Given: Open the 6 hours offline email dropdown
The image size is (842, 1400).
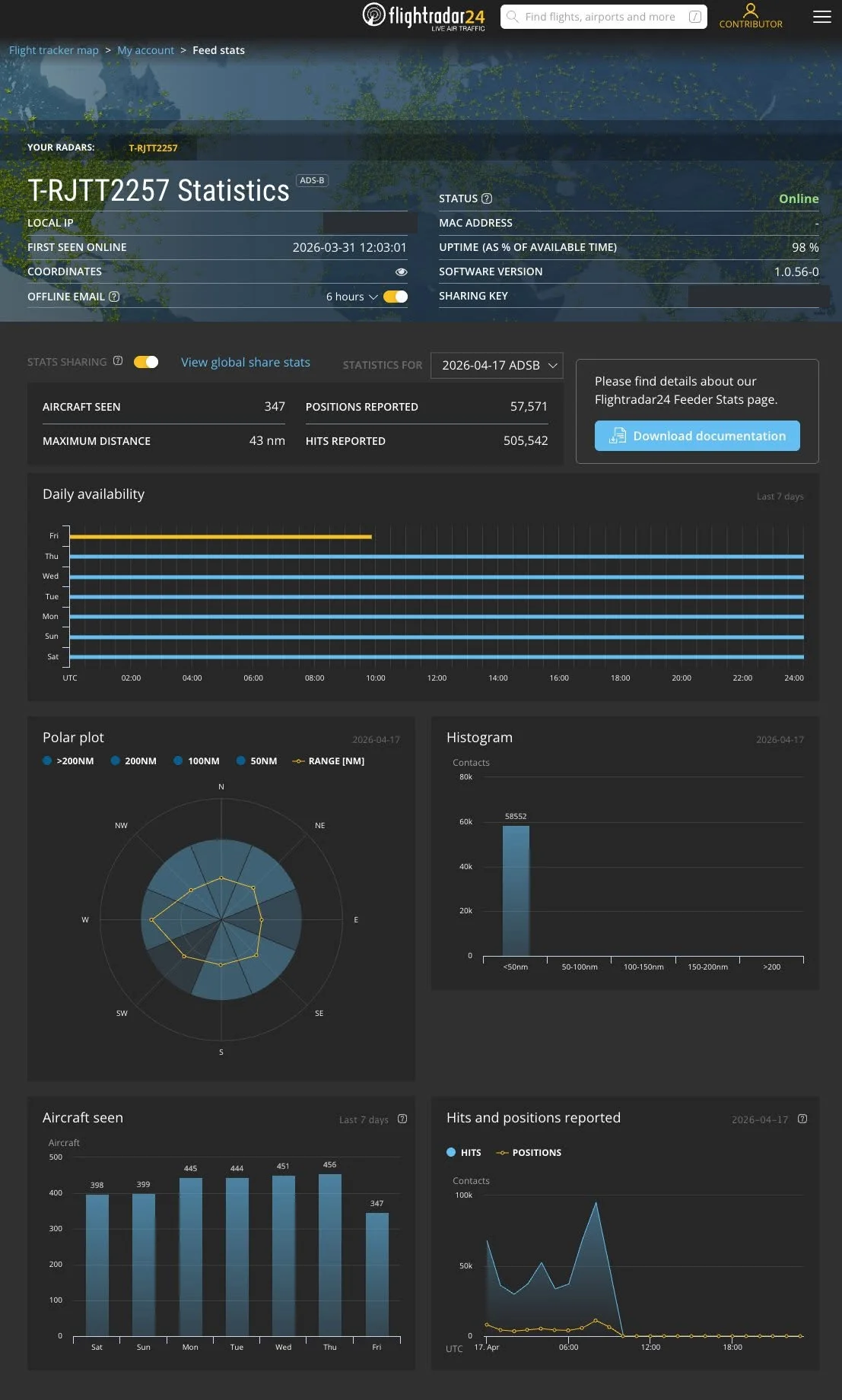Looking at the screenshot, I should click(351, 297).
